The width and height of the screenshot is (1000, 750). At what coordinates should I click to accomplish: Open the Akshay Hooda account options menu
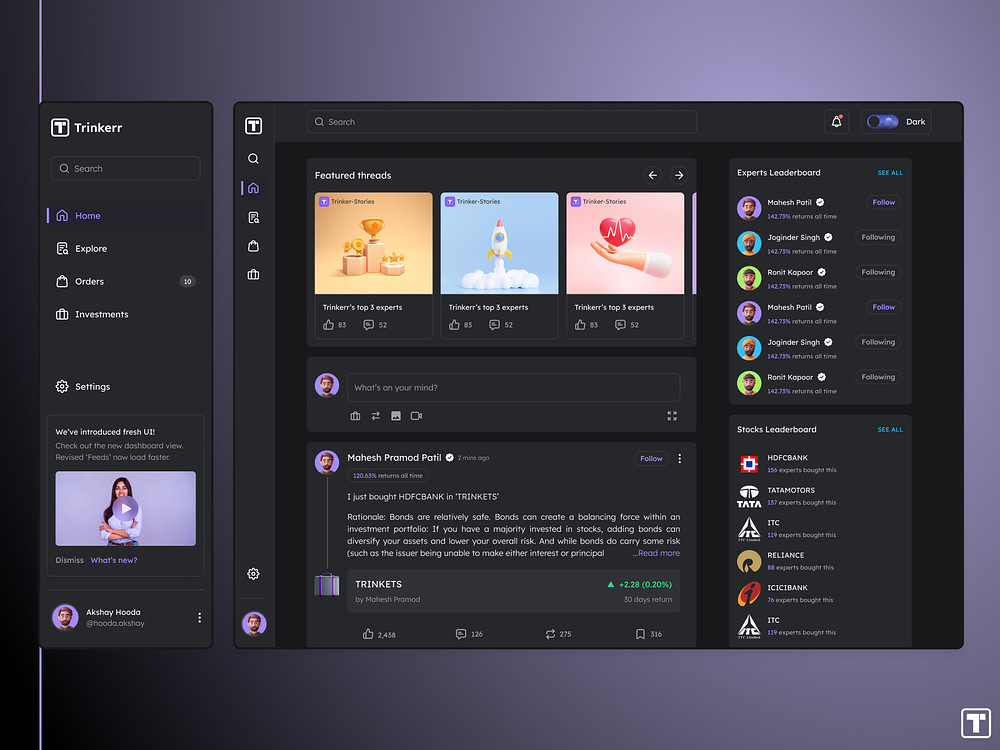(x=200, y=617)
